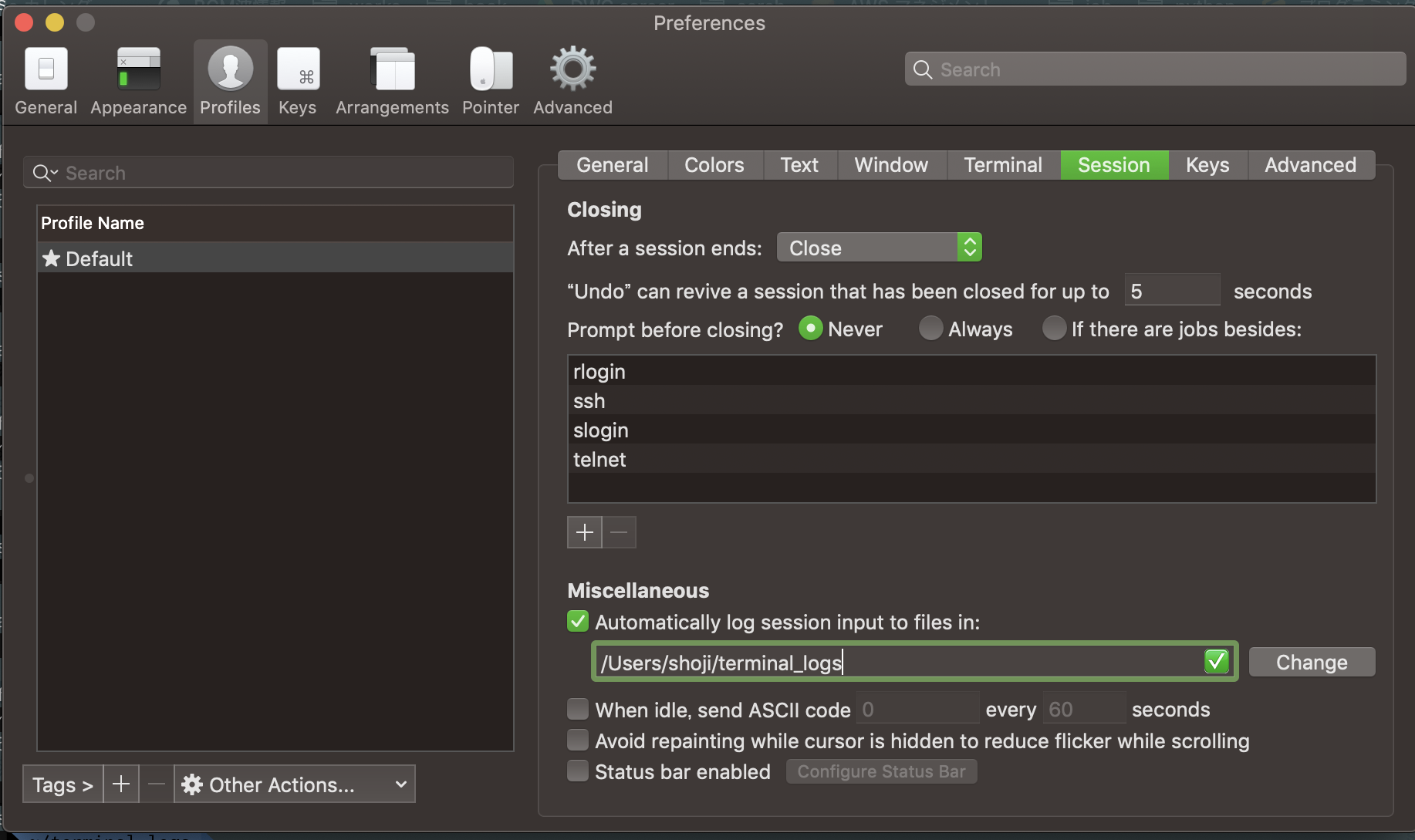Enable the Status bar checkbox

point(578,771)
